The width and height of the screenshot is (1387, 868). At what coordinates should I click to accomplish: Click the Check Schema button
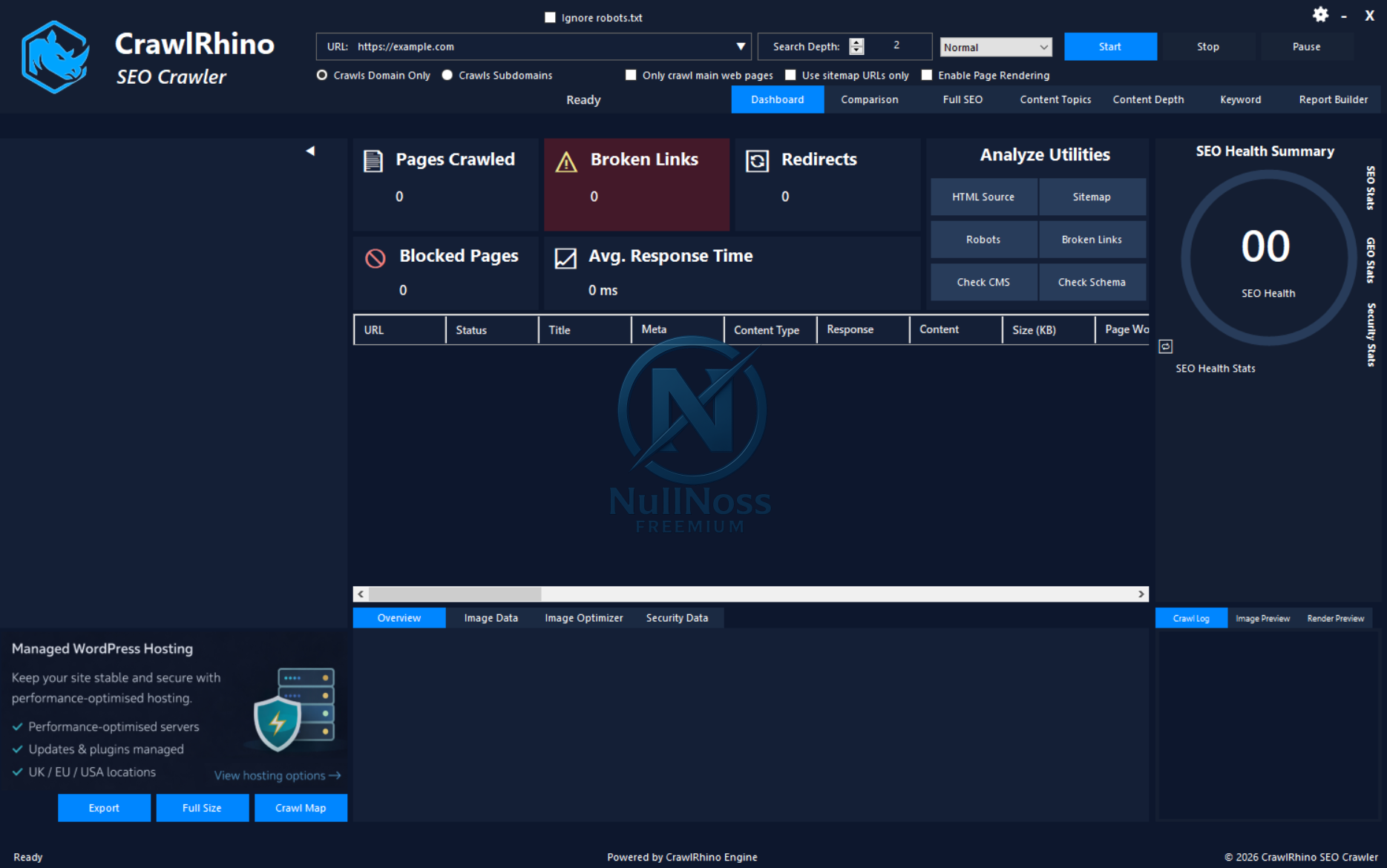pyautogui.click(x=1092, y=282)
